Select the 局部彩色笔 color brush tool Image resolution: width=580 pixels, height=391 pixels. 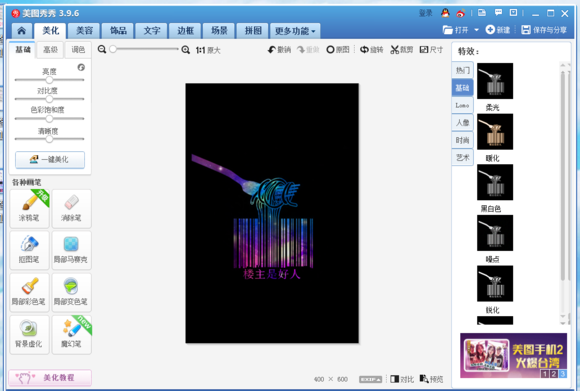coord(29,292)
